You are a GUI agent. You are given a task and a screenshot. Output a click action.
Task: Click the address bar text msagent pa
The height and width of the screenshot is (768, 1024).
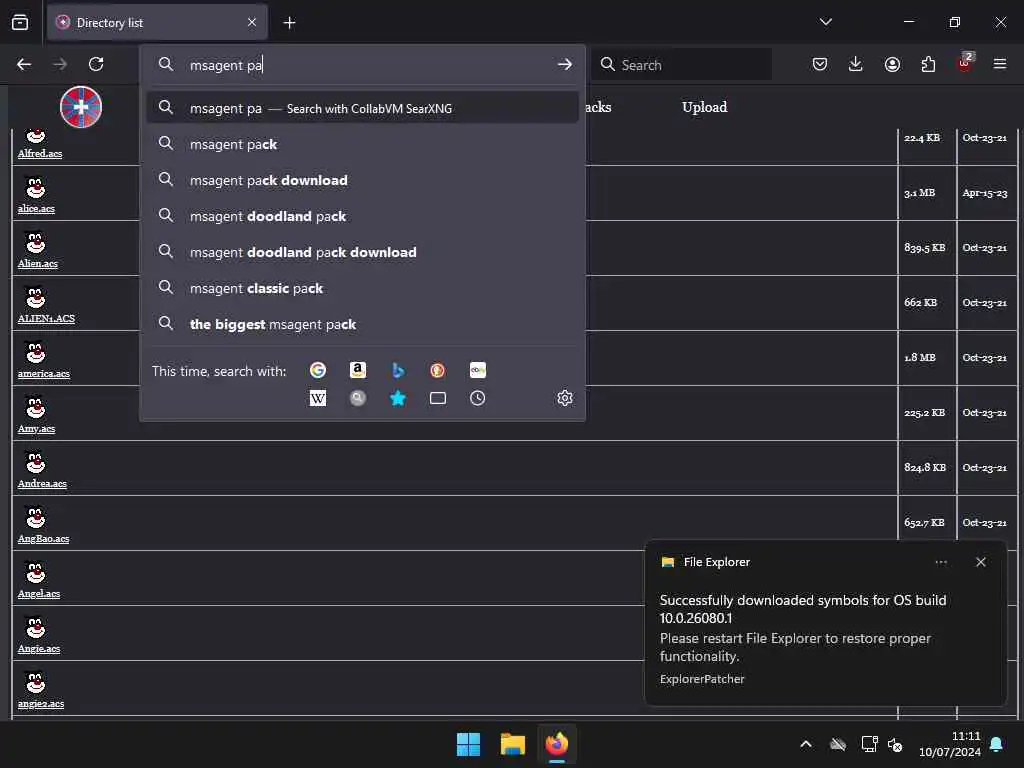[x=226, y=65]
